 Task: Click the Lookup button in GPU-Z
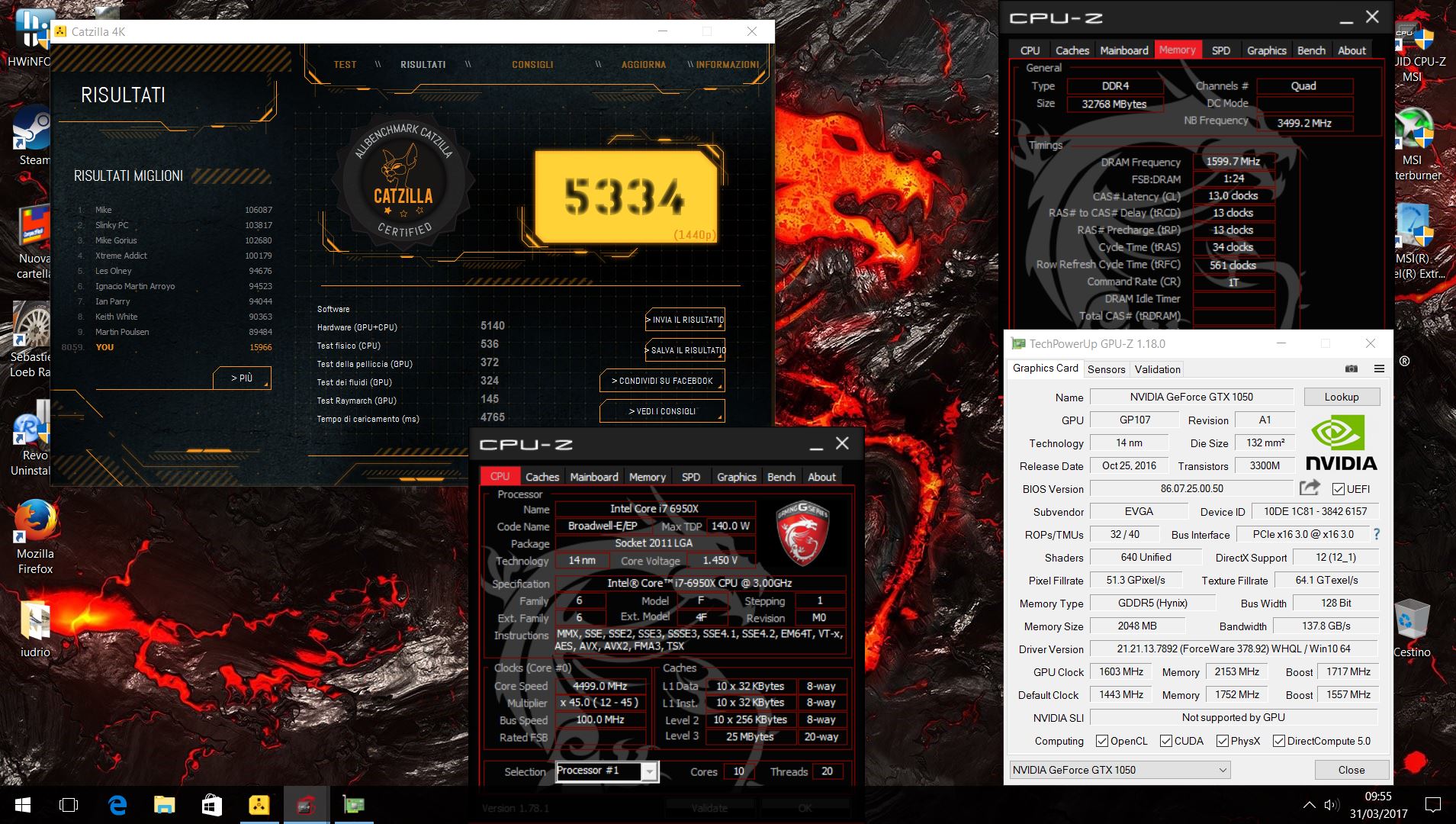(x=1342, y=397)
